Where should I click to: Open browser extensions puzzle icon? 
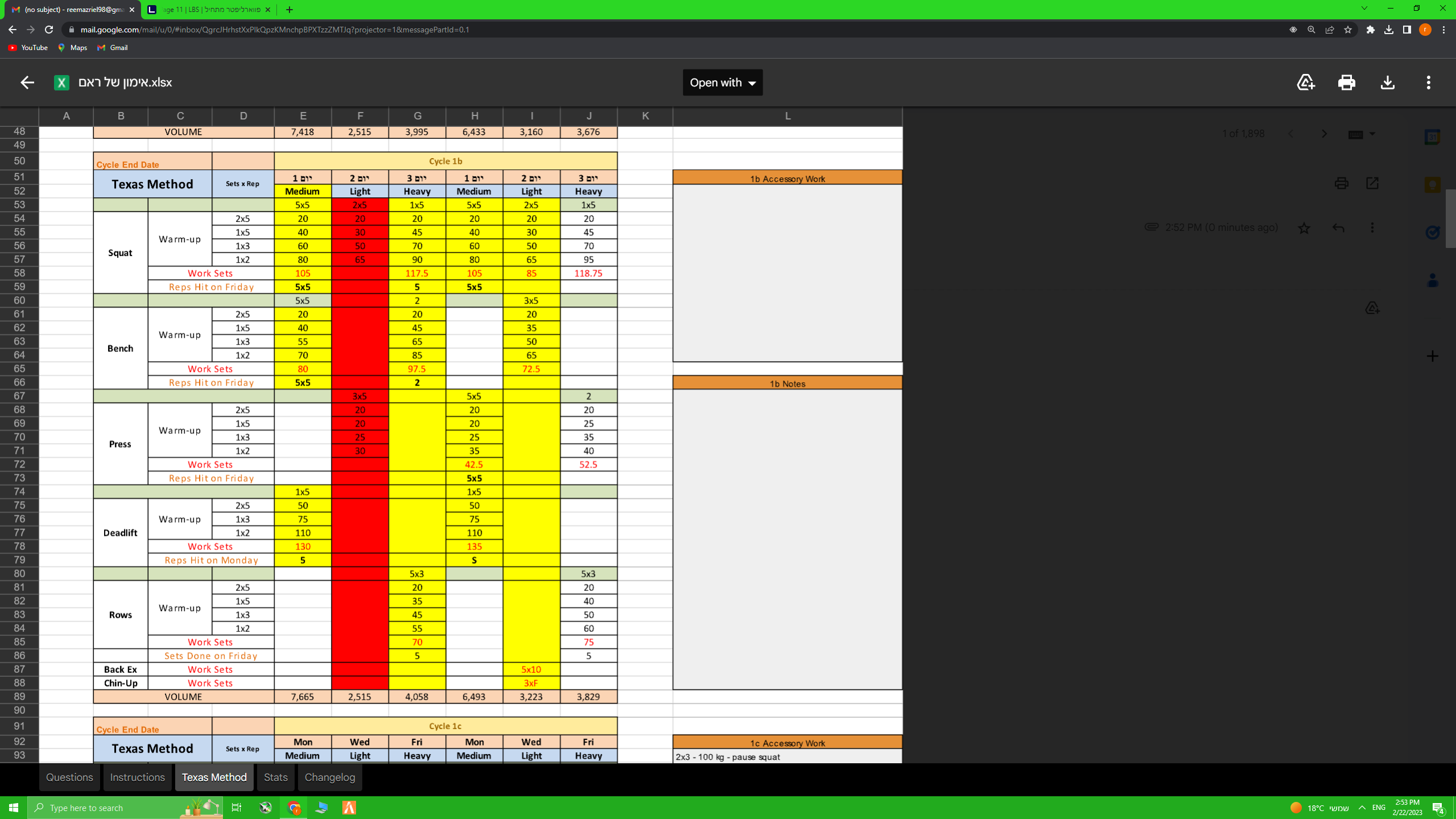[1371, 30]
